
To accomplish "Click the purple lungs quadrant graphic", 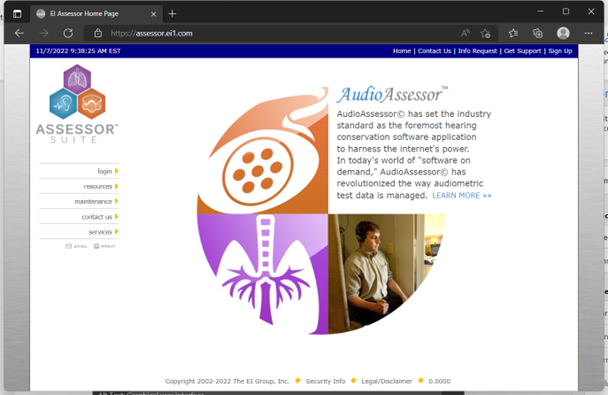I will click(x=263, y=274).
